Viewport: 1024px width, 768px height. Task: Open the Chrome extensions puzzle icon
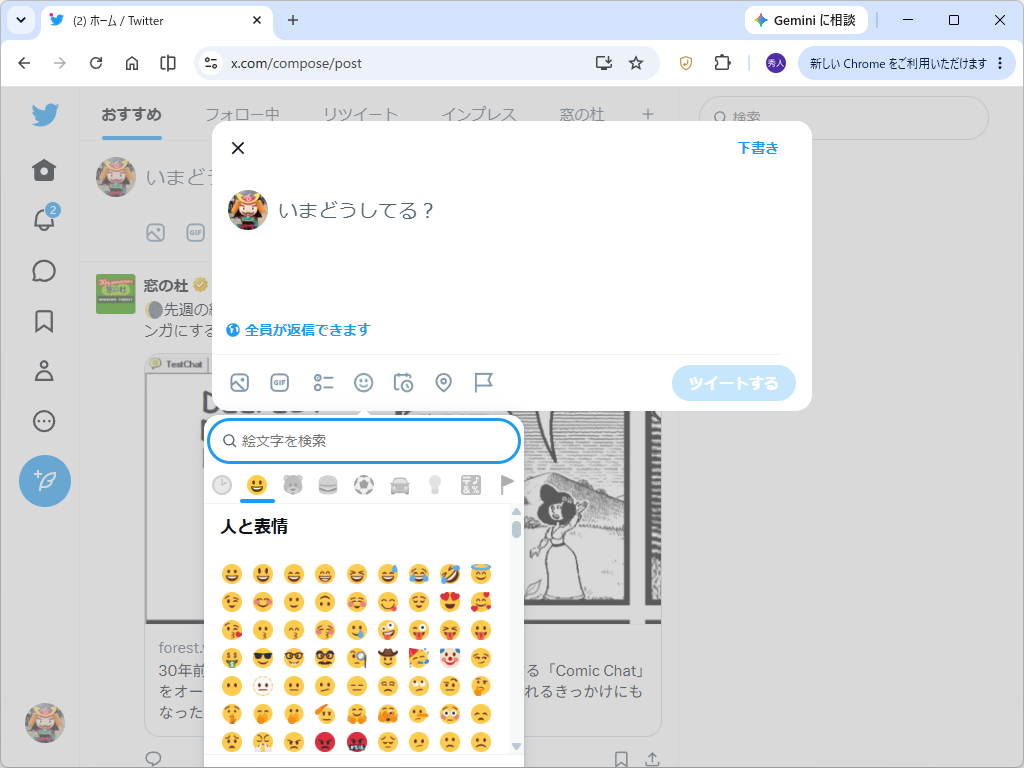722,63
